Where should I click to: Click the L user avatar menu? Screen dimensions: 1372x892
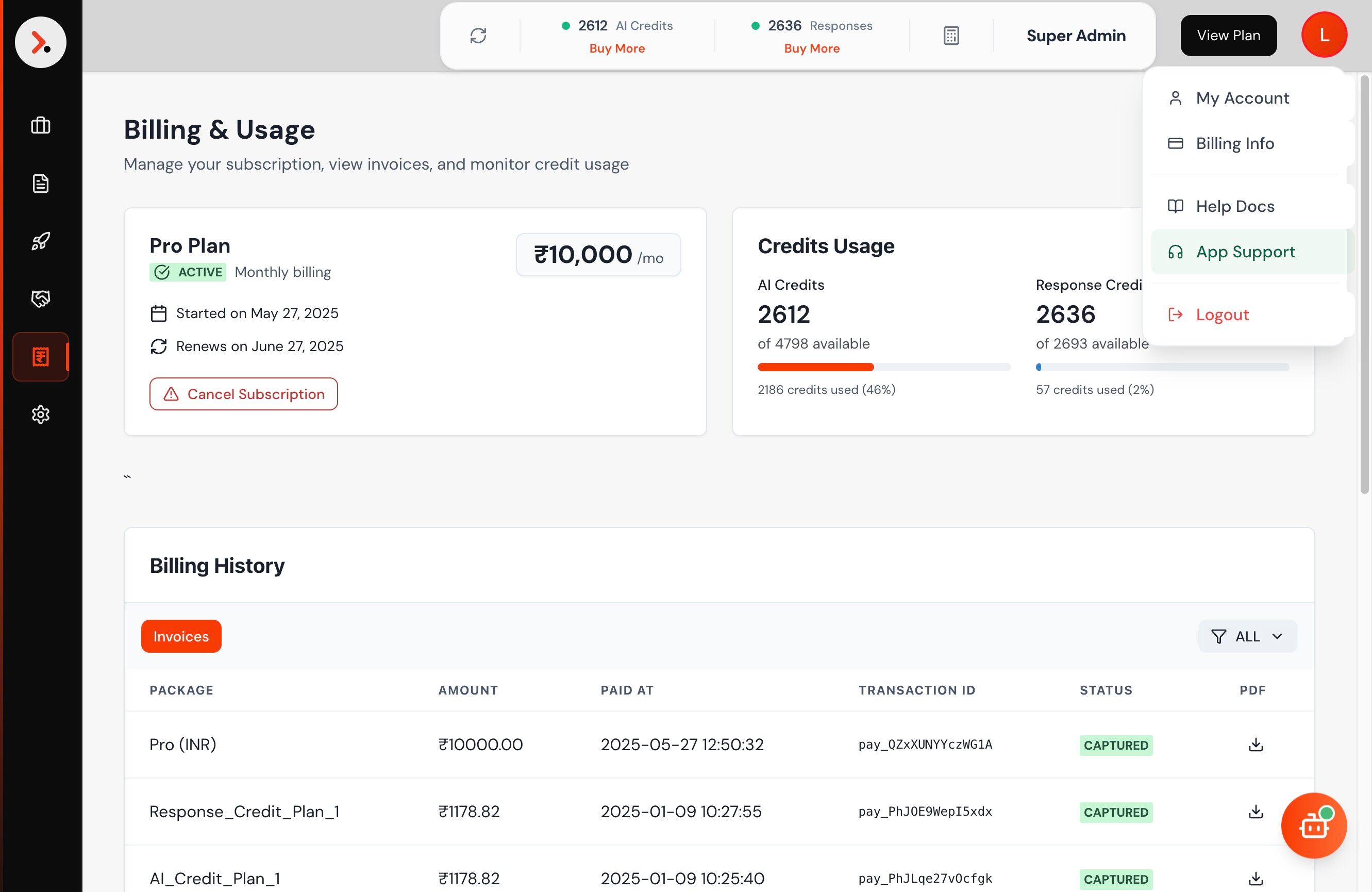click(1324, 35)
